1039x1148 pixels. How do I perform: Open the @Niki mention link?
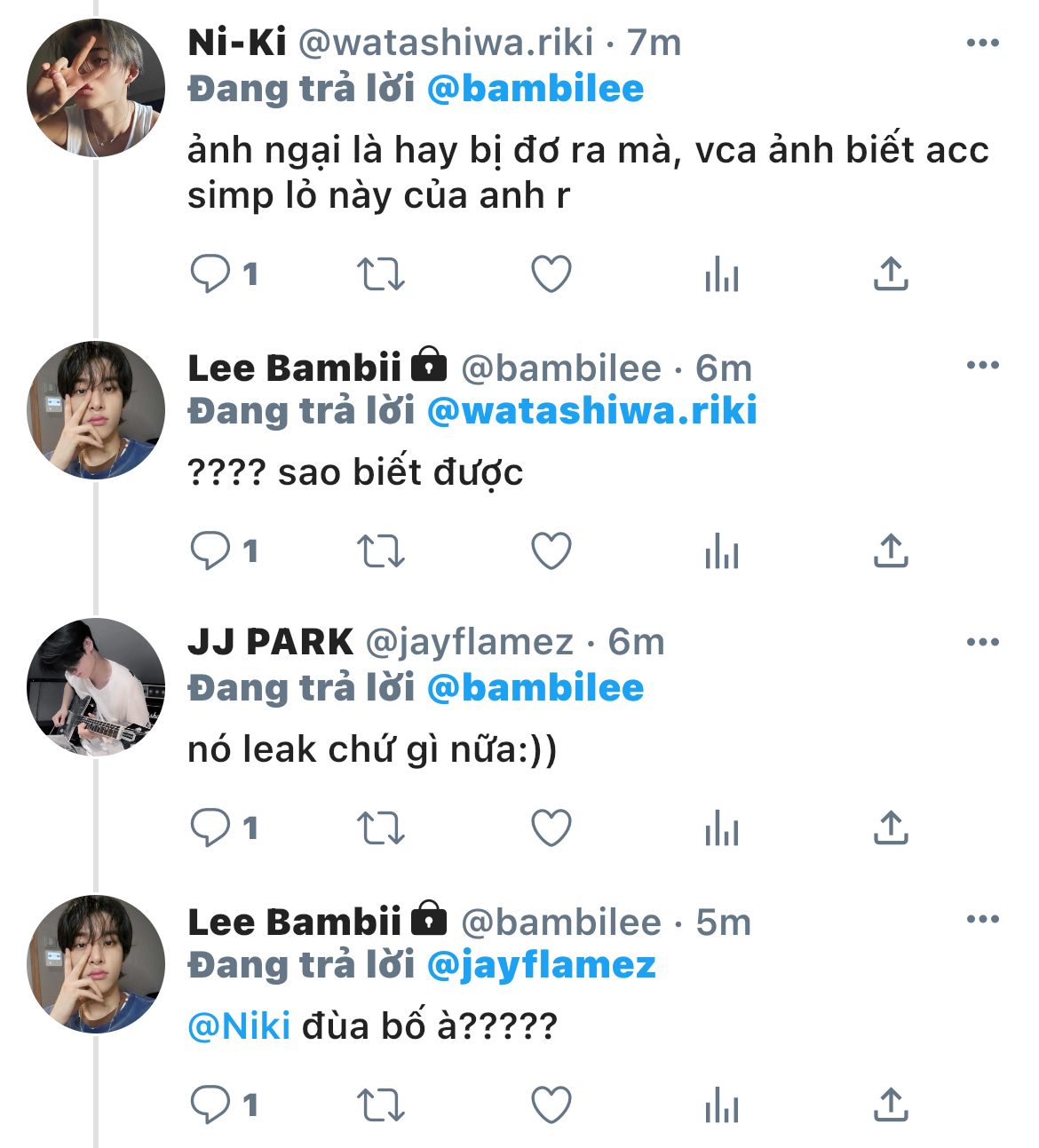[239, 1026]
